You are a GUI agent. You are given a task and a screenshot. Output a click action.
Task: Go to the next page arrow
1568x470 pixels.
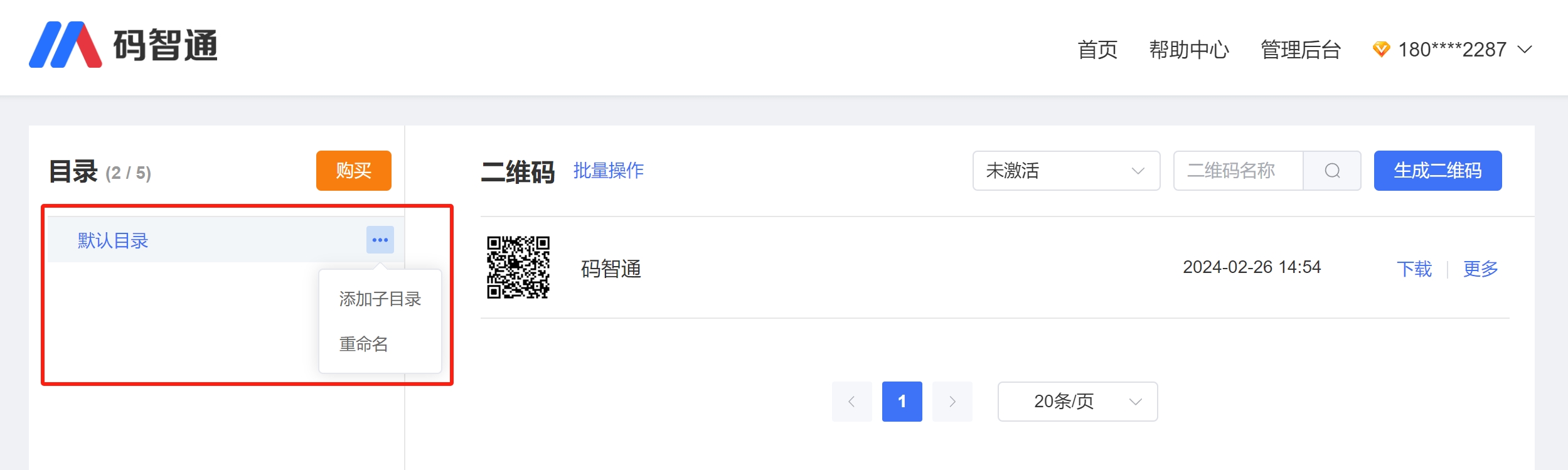pyautogui.click(x=952, y=402)
